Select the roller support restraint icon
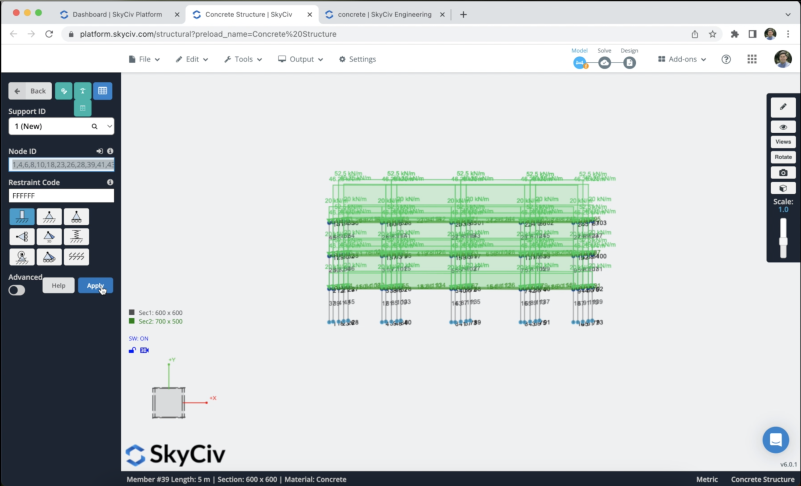The height and width of the screenshot is (486, 801). coord(76,217)
